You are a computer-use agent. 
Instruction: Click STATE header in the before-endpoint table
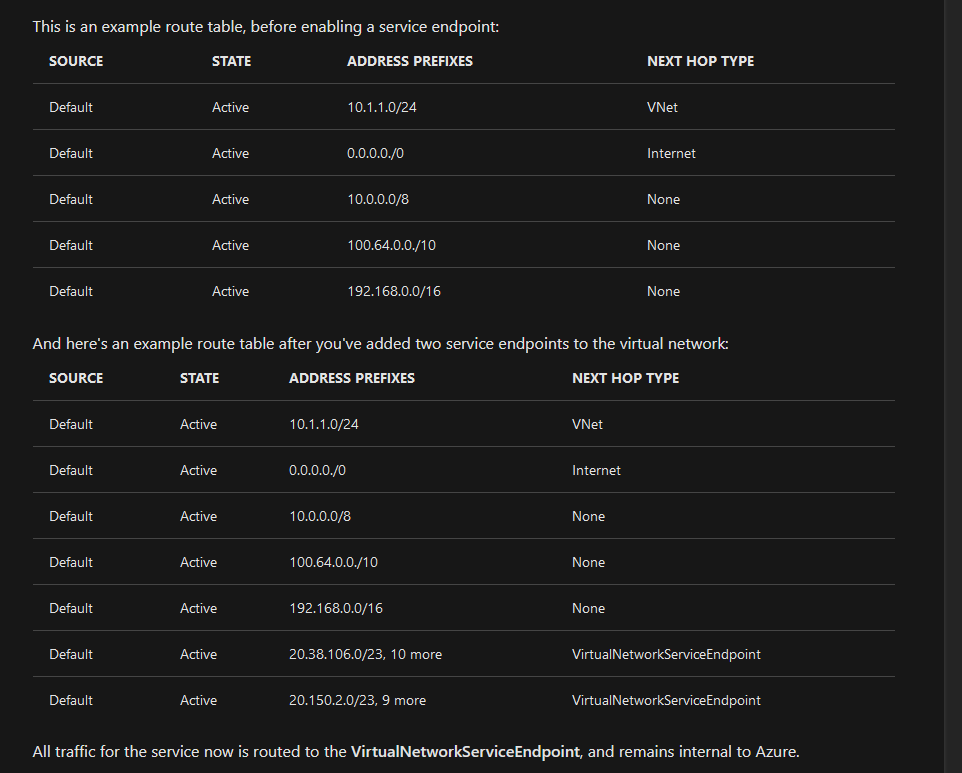click(x=231, y=61)
